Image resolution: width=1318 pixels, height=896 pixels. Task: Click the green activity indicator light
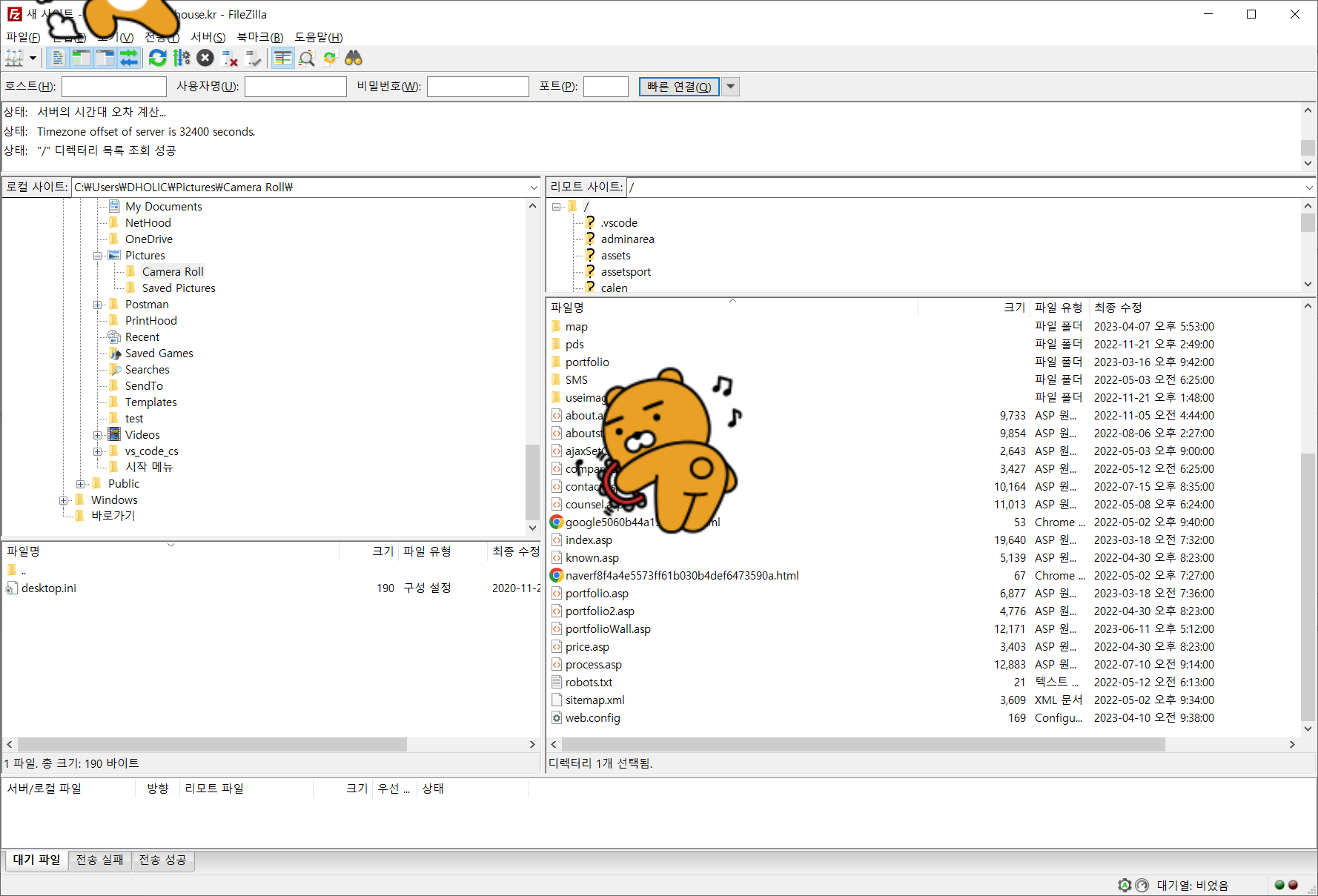pyautogui.click(x=1279, y=885)
